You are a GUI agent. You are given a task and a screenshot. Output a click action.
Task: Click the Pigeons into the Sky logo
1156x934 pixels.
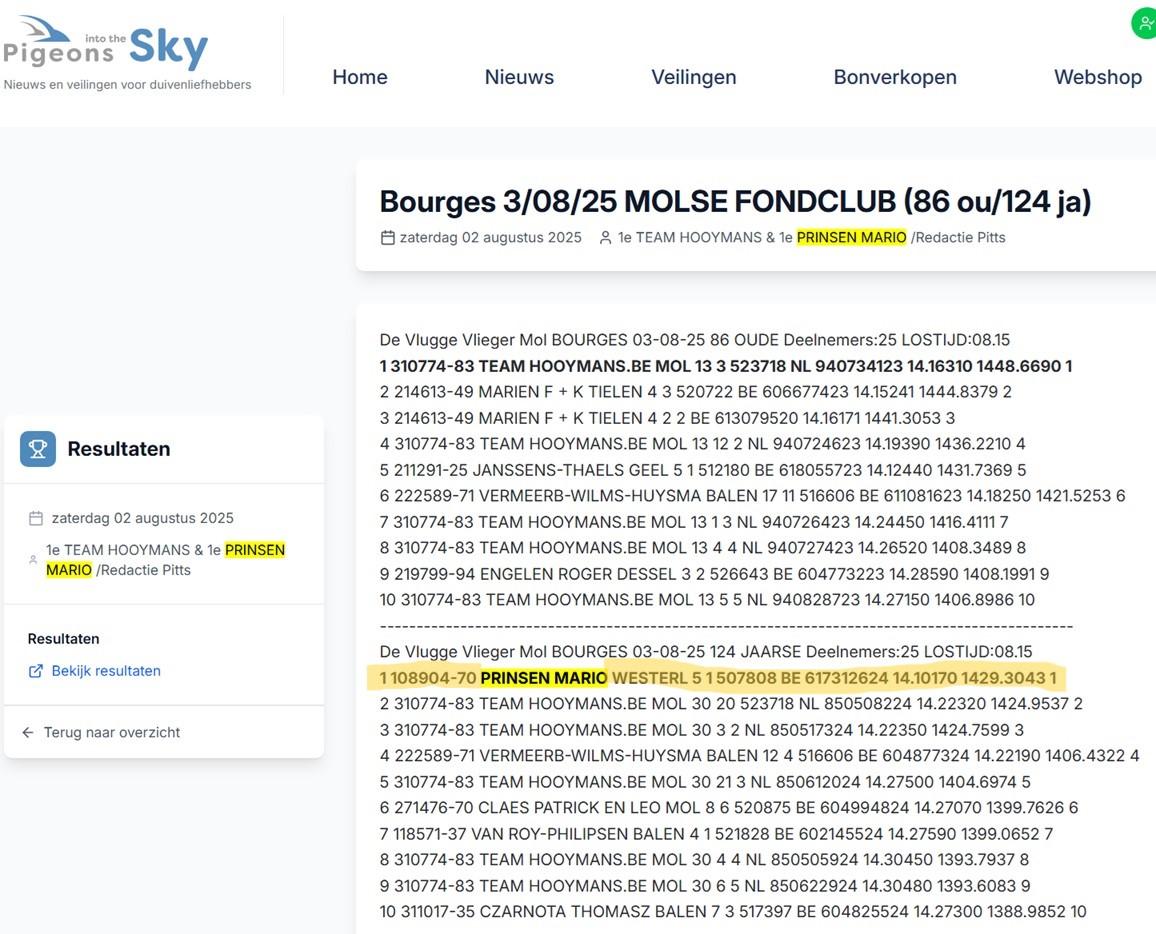(x=105, y=45)
